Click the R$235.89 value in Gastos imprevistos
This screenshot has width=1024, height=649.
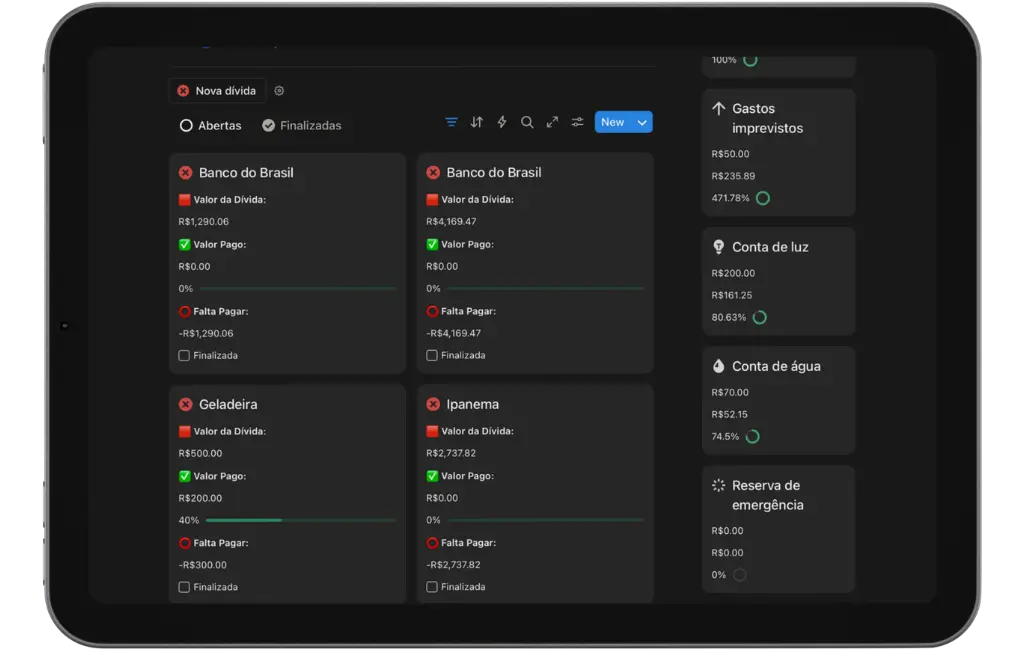(733, 176)
